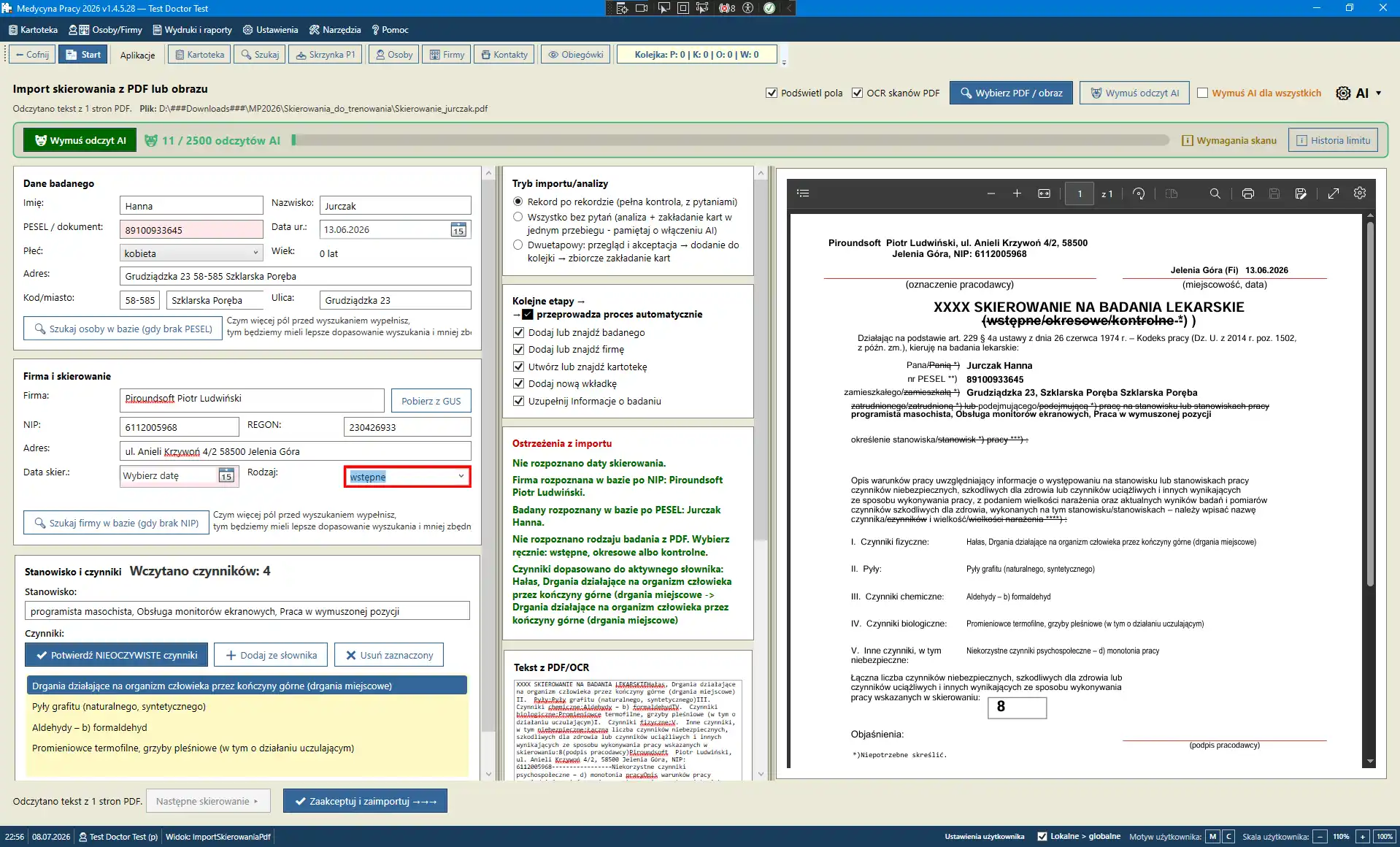Open Wymagania skanu info

(x=1229, y=140)
